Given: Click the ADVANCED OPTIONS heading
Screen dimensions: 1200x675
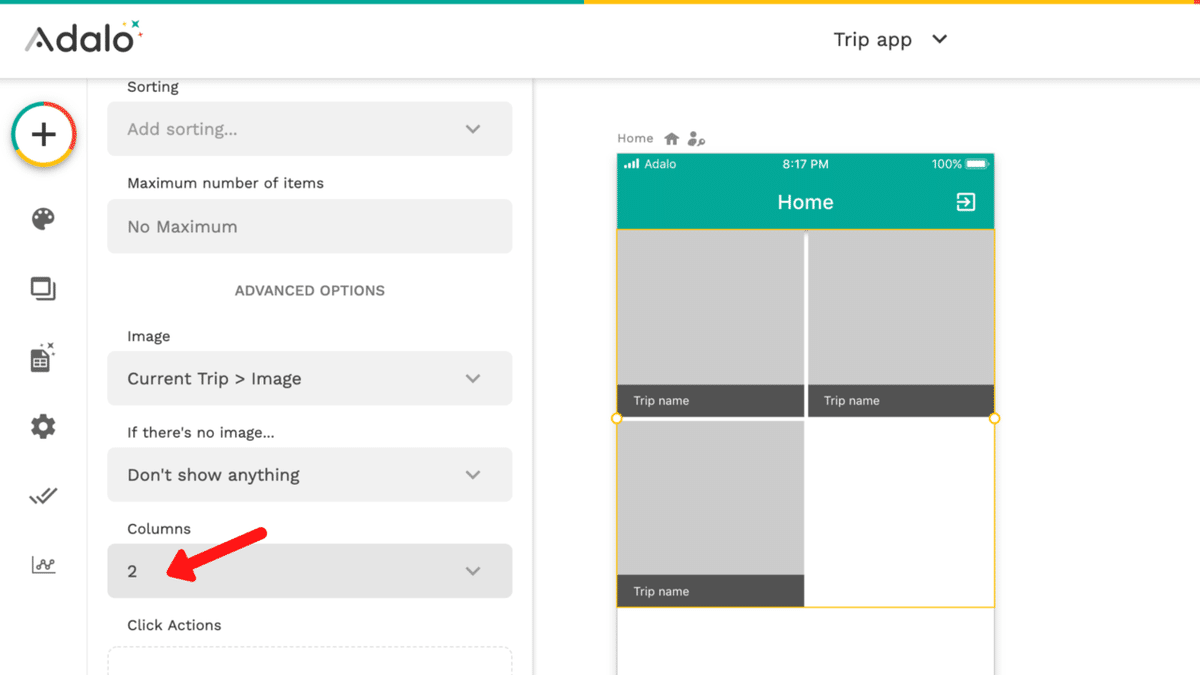Looking at the screenshot, I should point(310,291).
